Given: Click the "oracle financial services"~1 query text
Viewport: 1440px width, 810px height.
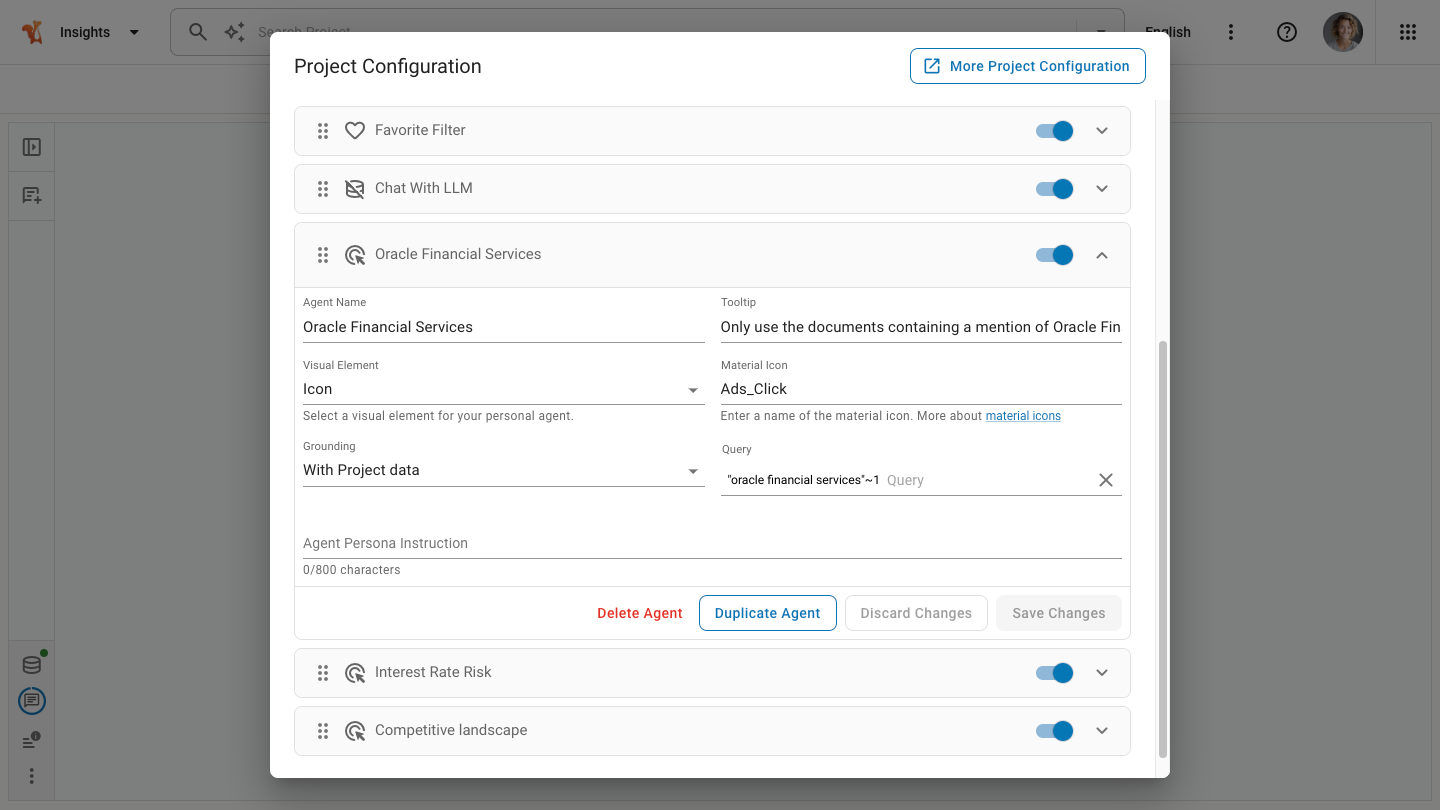Looking at the screenshot, I should click(804, 480).
